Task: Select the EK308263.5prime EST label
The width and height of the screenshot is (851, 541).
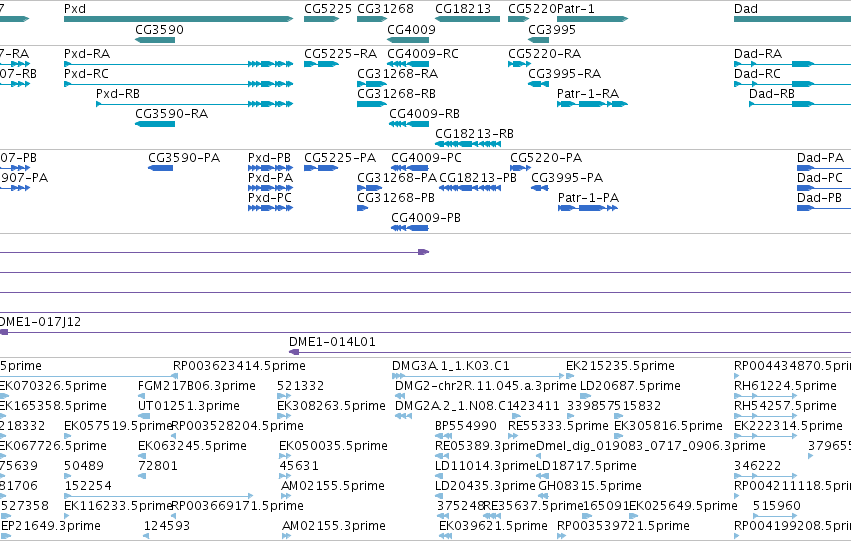Action: point(332,406)
